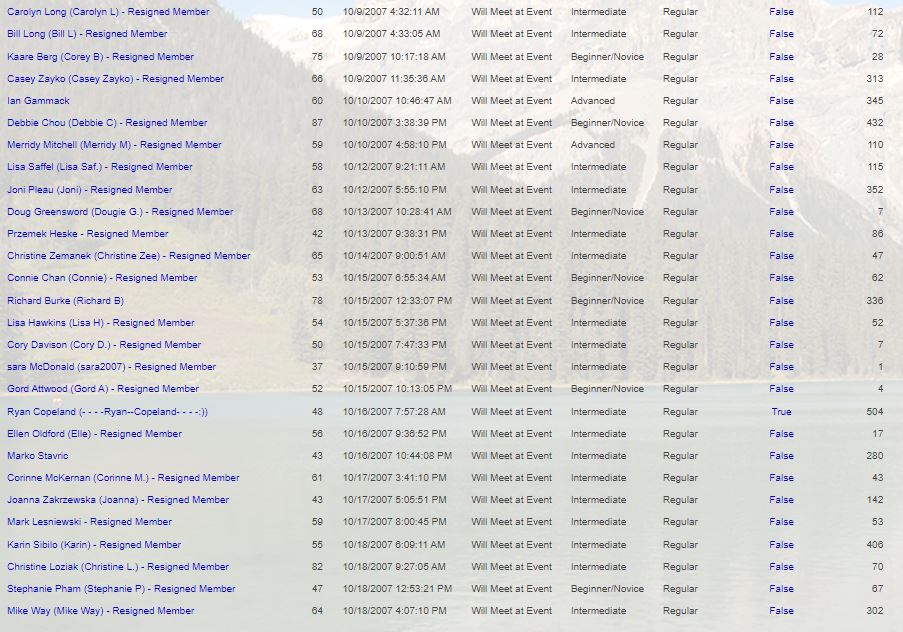Viewport: 903px width, 632px height.
Task: Open the Christine Loziak profile link
Action: coord(118,566)
